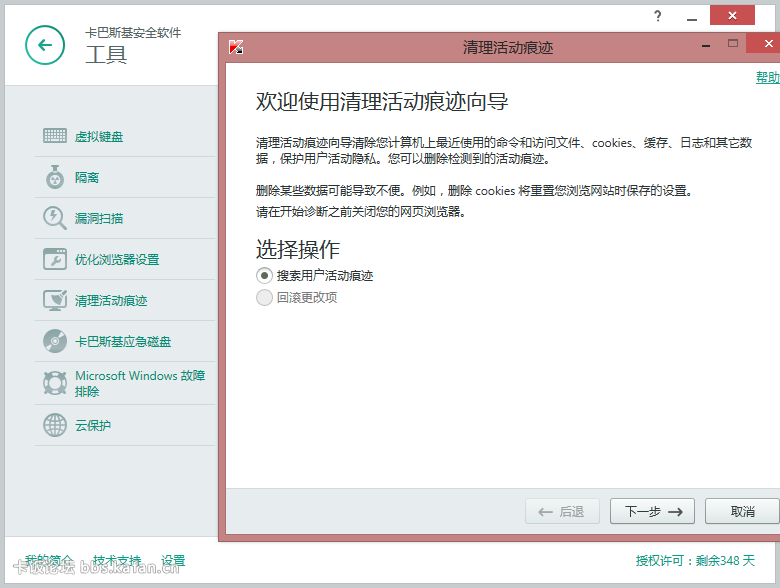Image resolution: width=780 pixels, height=588 pixels.
Task: Click the vulnerability scan magnifier icon
Action: (55, 218)
